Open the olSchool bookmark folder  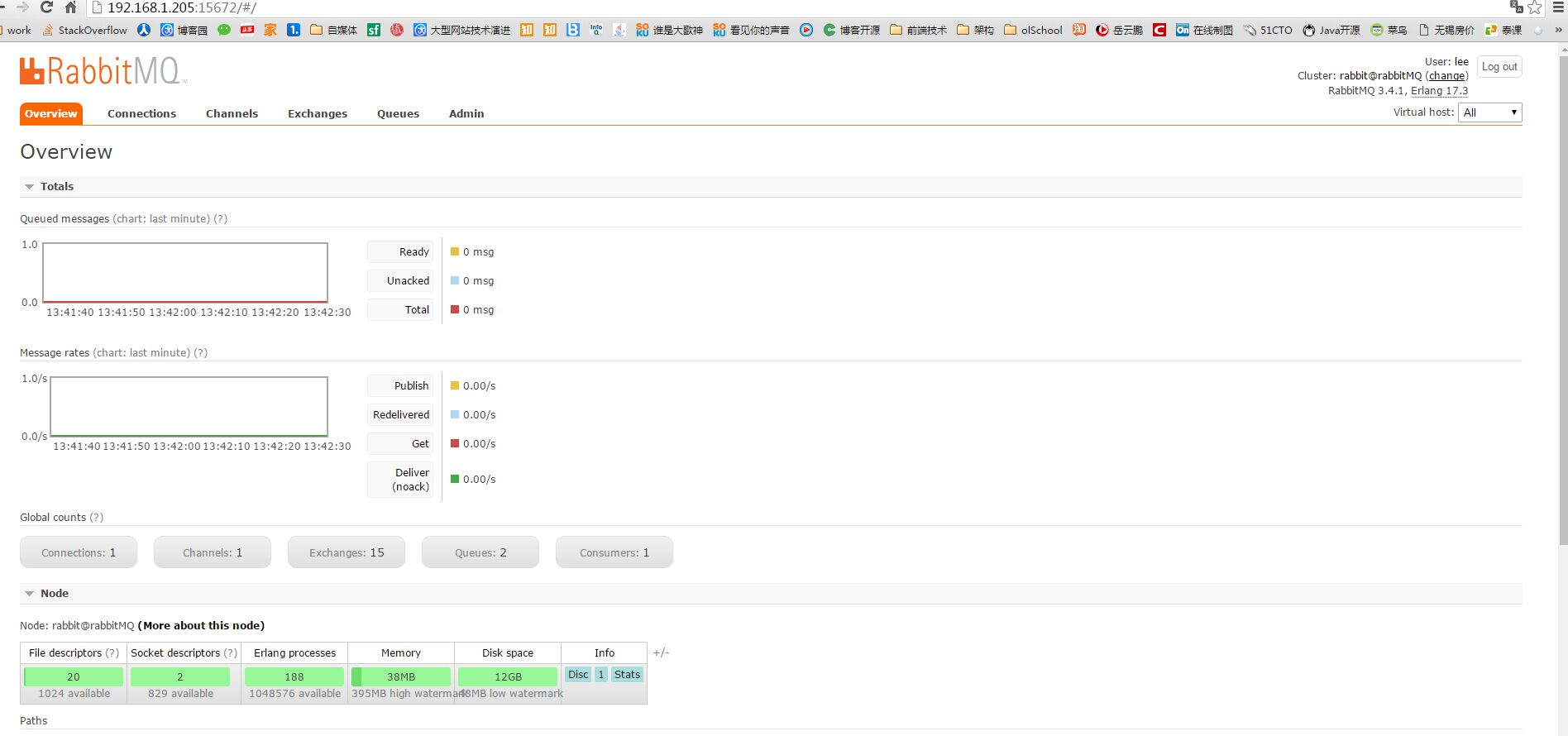click(1033, 30)
